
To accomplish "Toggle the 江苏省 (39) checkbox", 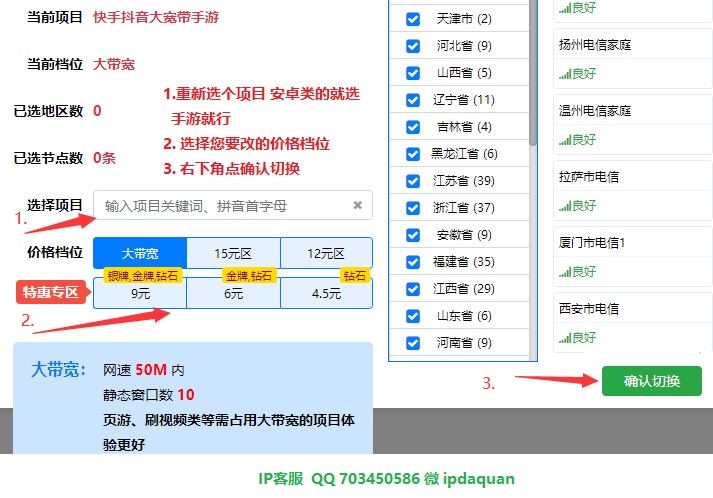I will click(412, 181).
